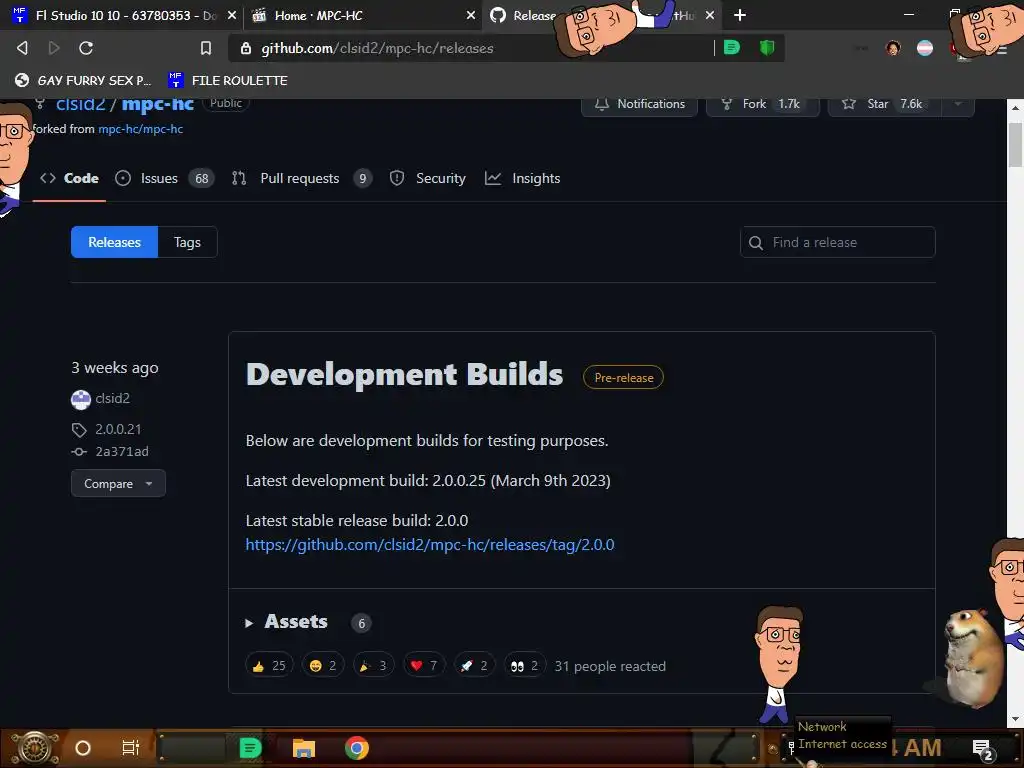
Task: Click the Find a release search field
Action: tap(838, 242)
